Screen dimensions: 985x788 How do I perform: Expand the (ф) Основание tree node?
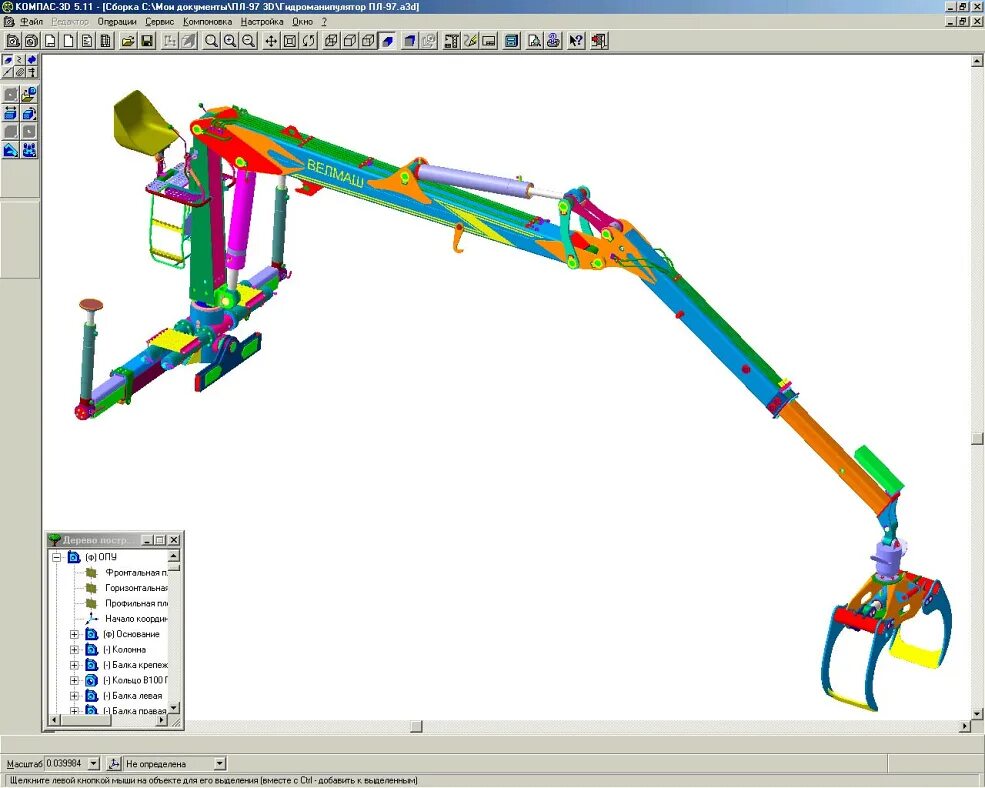[74, 635]
